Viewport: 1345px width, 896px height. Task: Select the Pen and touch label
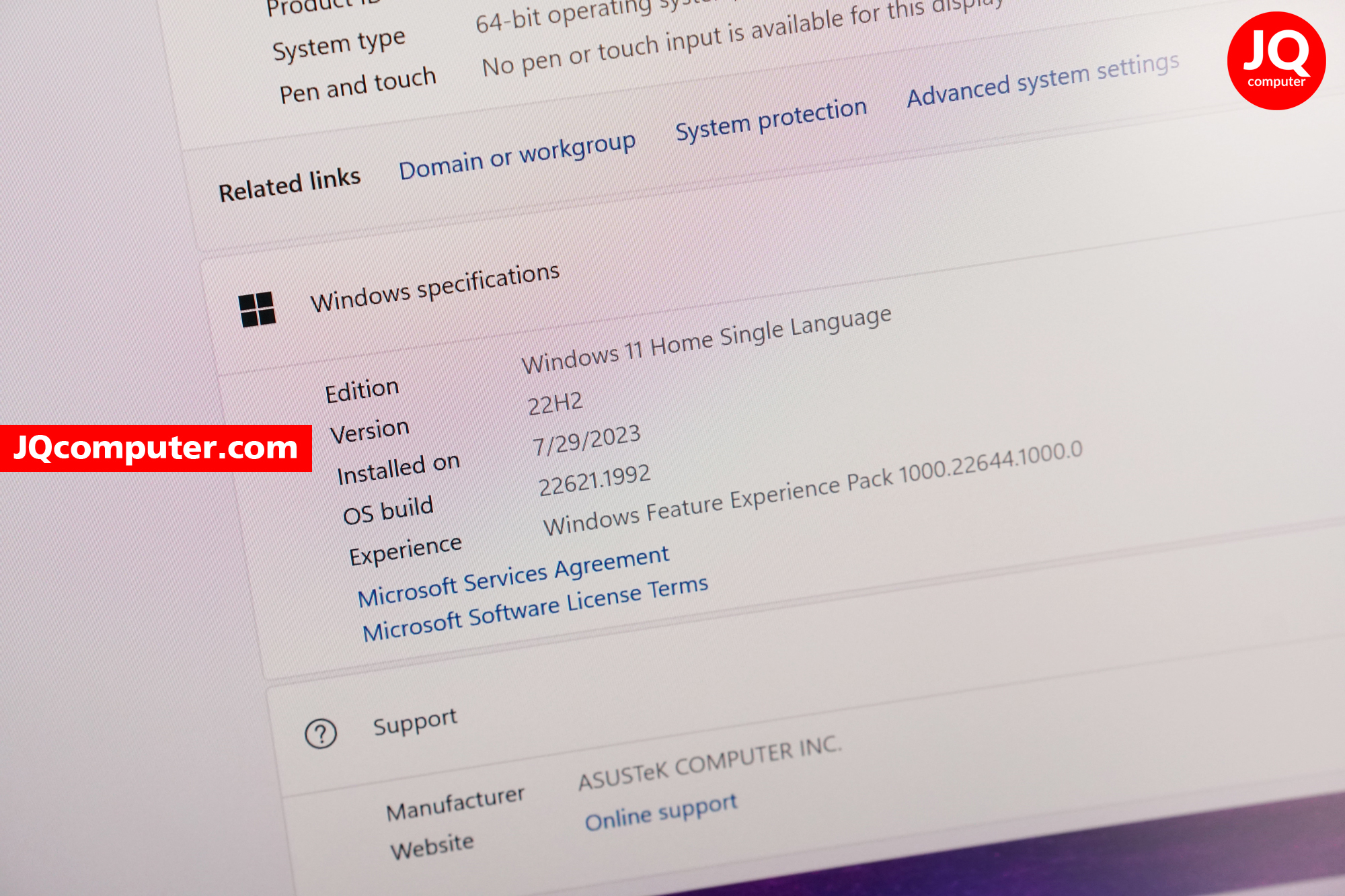pyautogui.click(x=358, y=85)
